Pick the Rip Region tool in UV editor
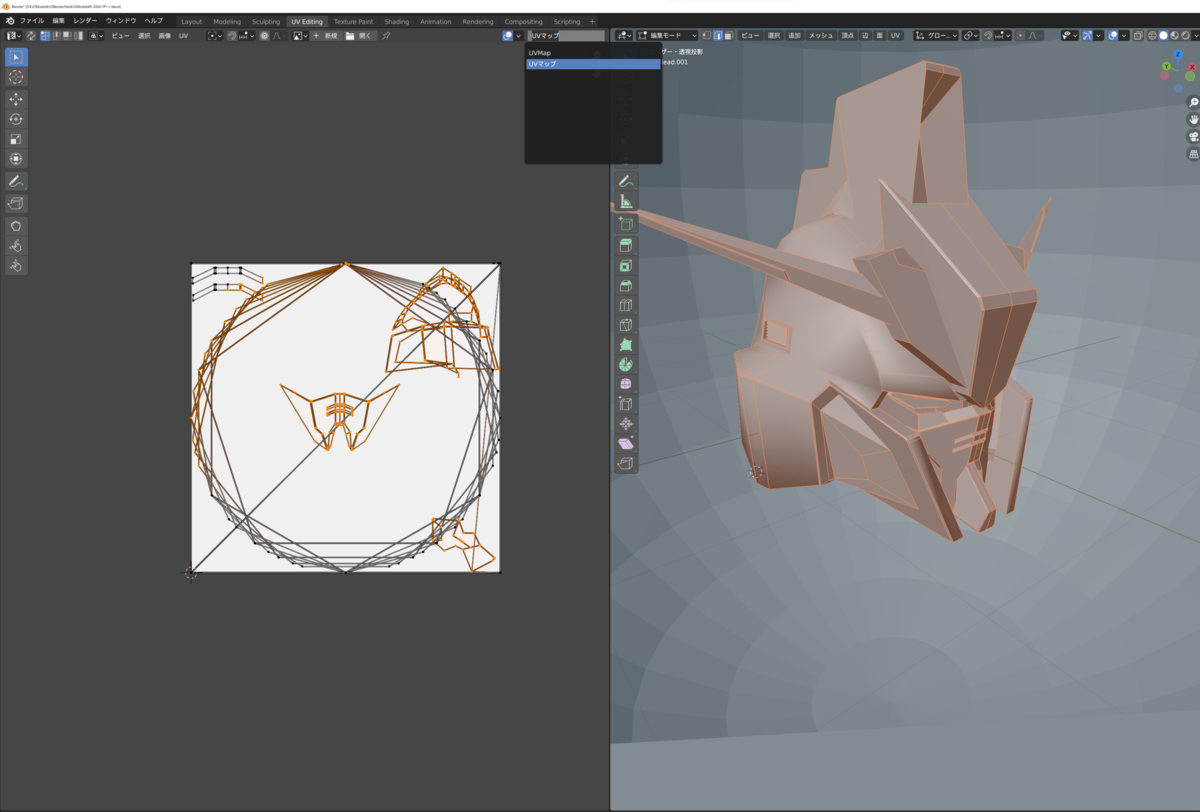1200x812 pixels. click(16, 203)
